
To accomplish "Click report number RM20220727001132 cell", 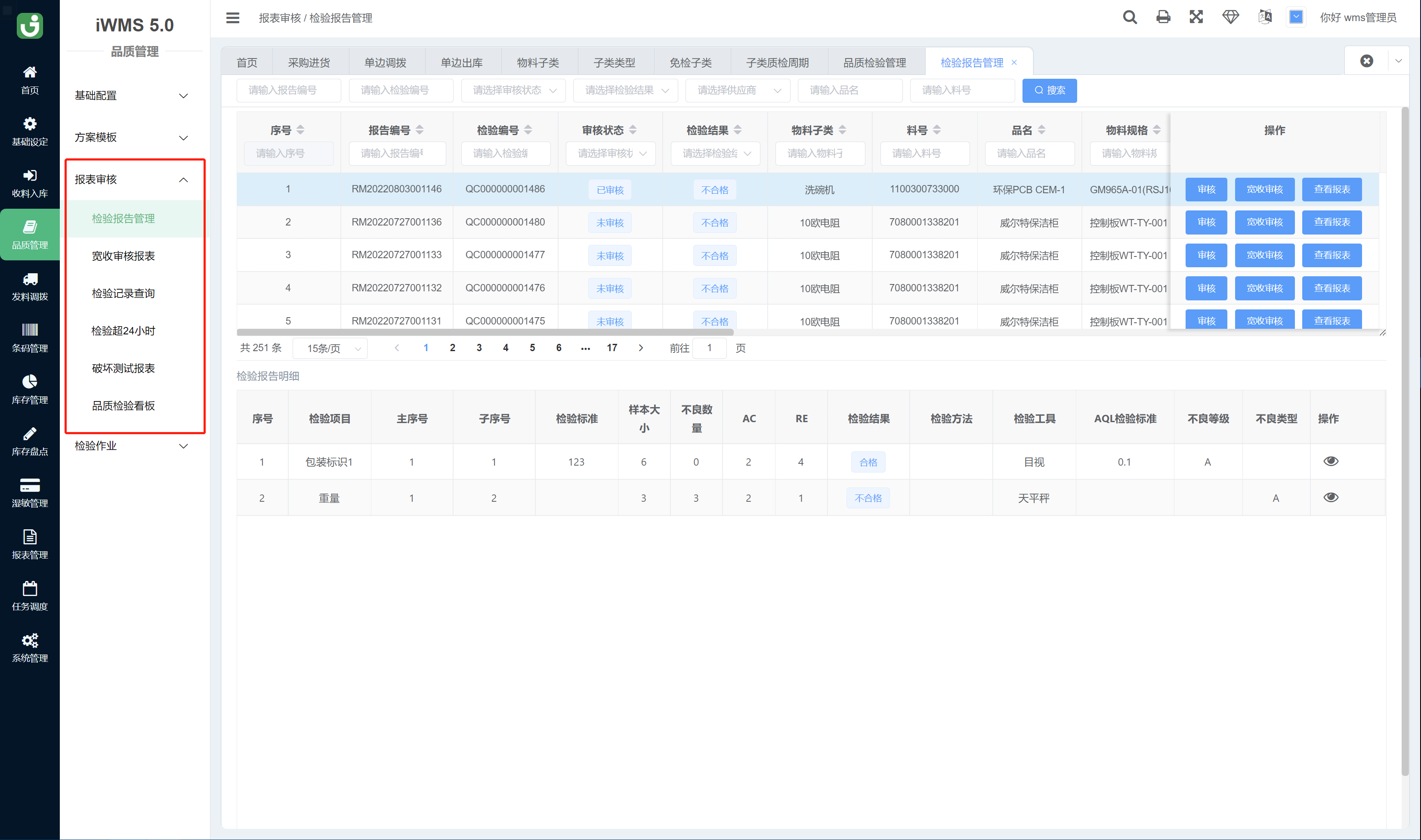I will click(x=396, y=287).
